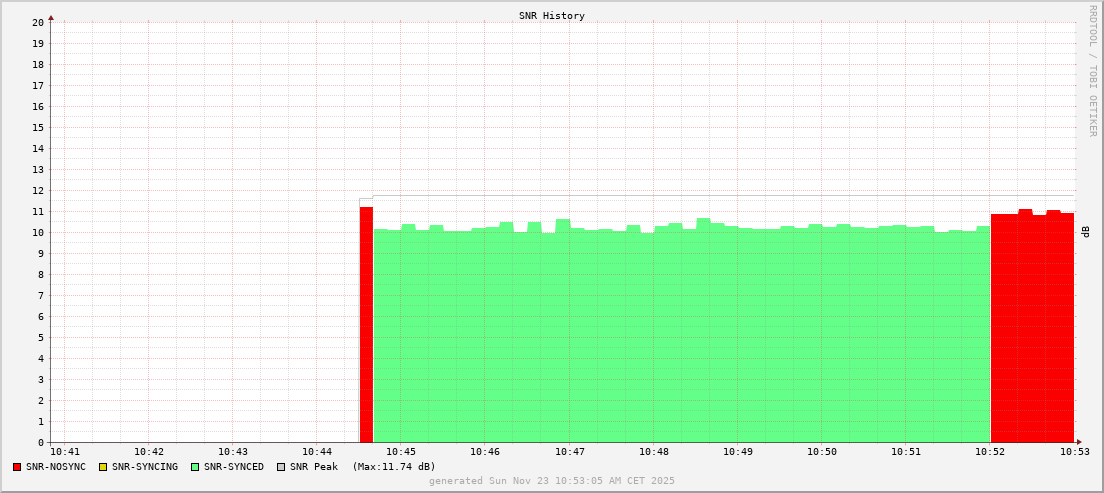Select the SNR-SYNCED legend label

click(x=234, y=467)
